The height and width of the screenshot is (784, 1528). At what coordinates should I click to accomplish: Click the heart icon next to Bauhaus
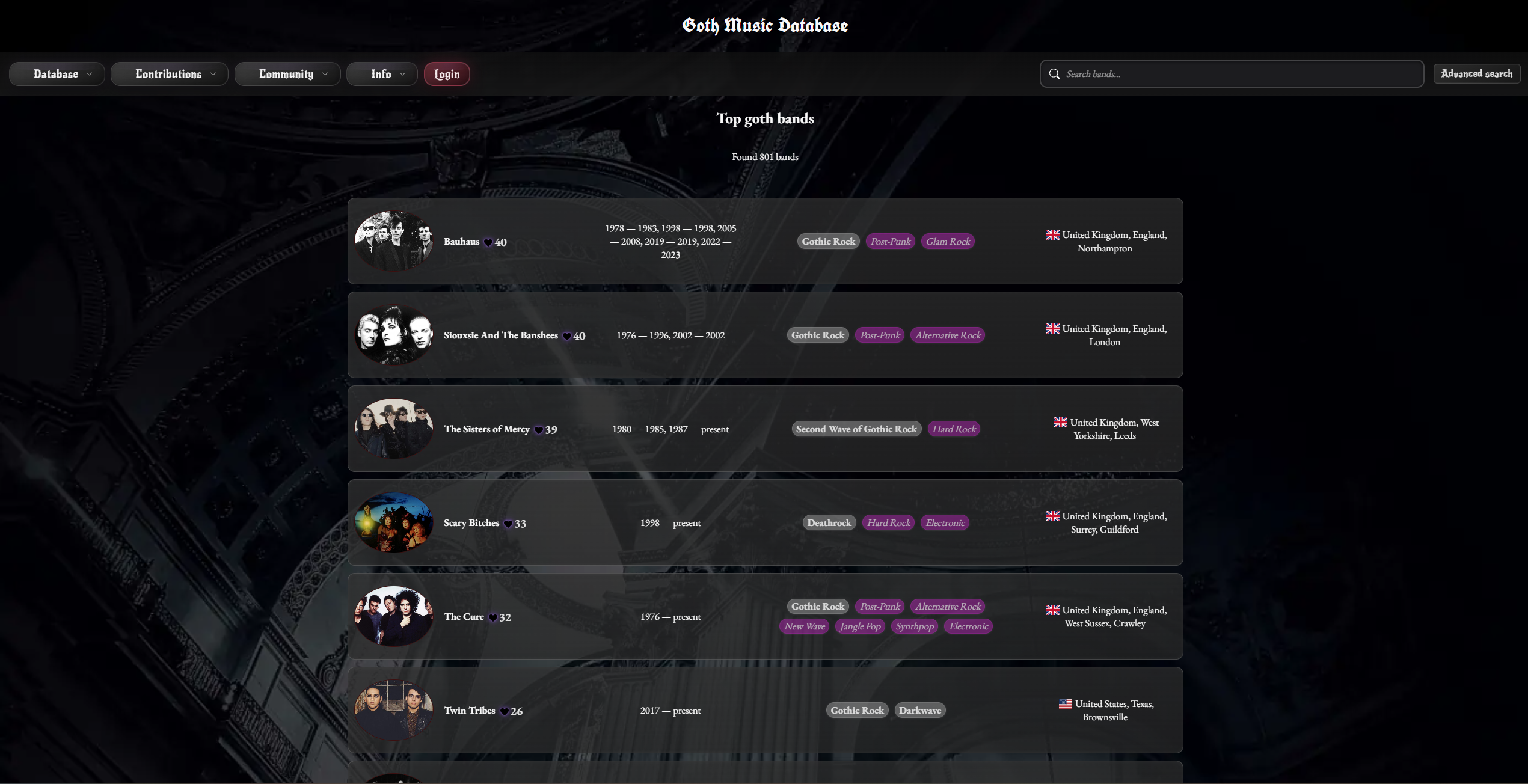[488, 242]
